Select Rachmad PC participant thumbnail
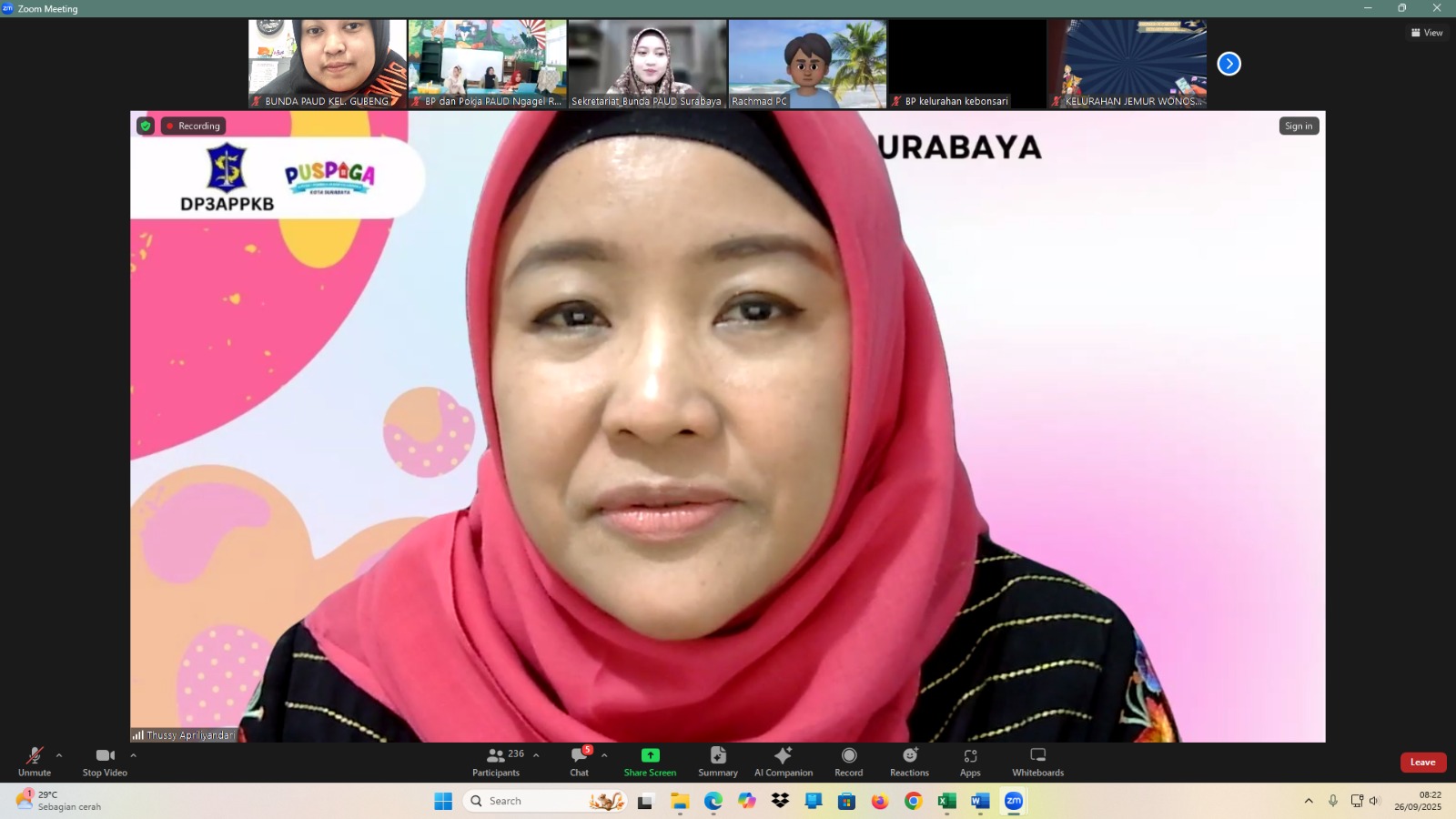This screenshot has width=1456, height=819. pos(808,64)
